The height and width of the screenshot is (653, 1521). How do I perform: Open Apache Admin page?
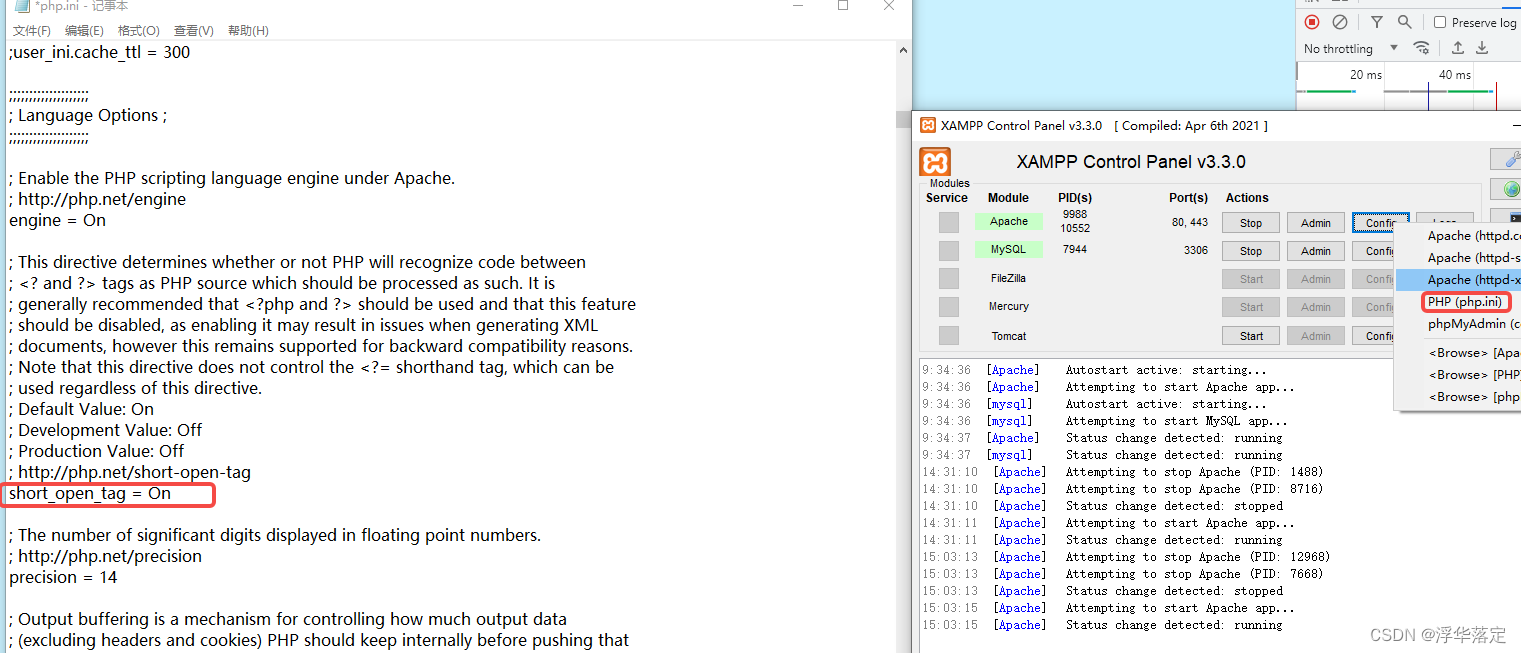tap(1315, 223)
